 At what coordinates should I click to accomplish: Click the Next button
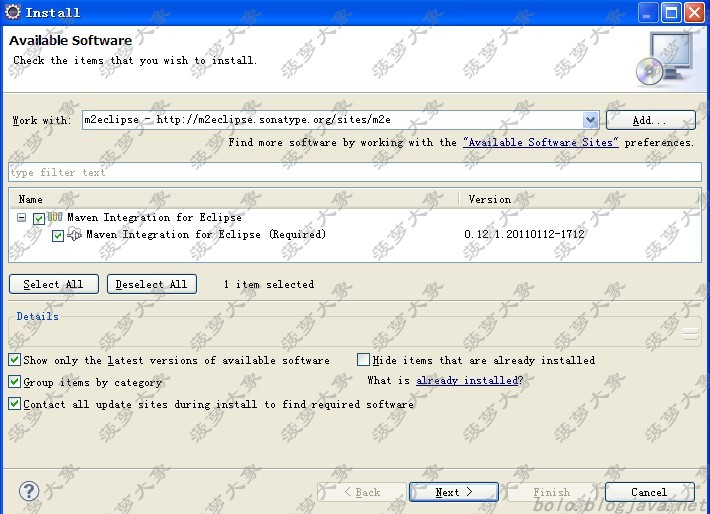[x=454, y=492]
